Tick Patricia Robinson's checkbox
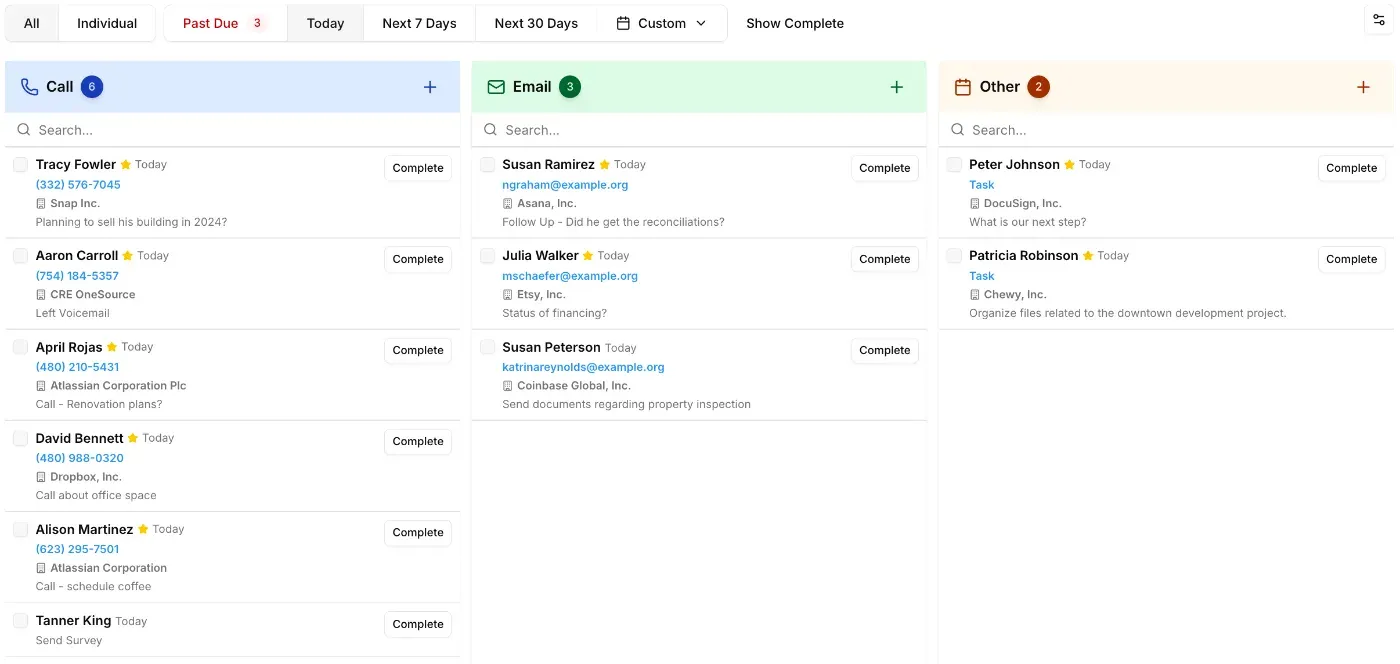 pyautogui.click(x=954, y=256)
